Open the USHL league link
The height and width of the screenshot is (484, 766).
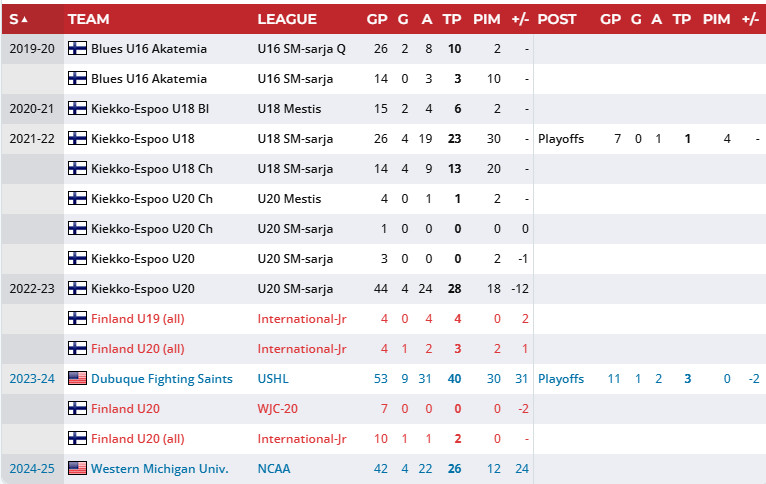point(274,379)
